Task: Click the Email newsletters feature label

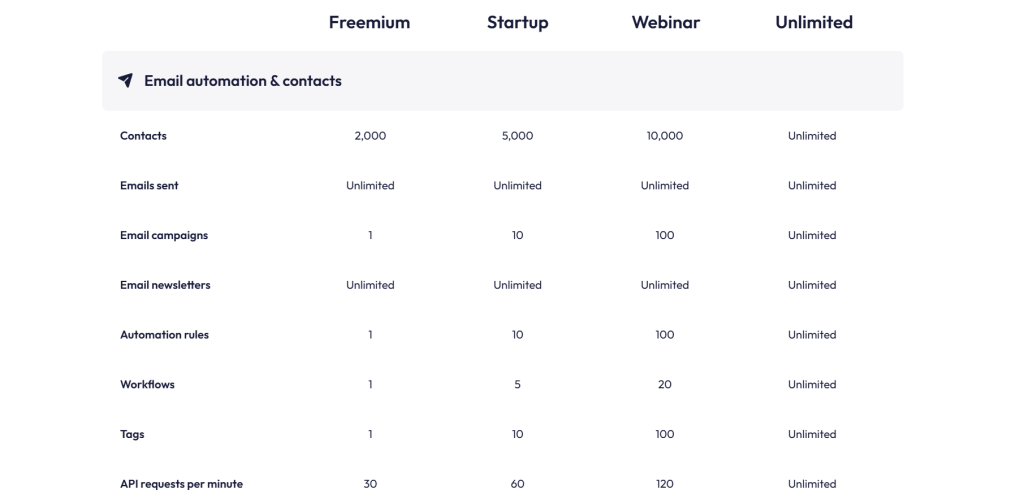Action: click(165, 285)
